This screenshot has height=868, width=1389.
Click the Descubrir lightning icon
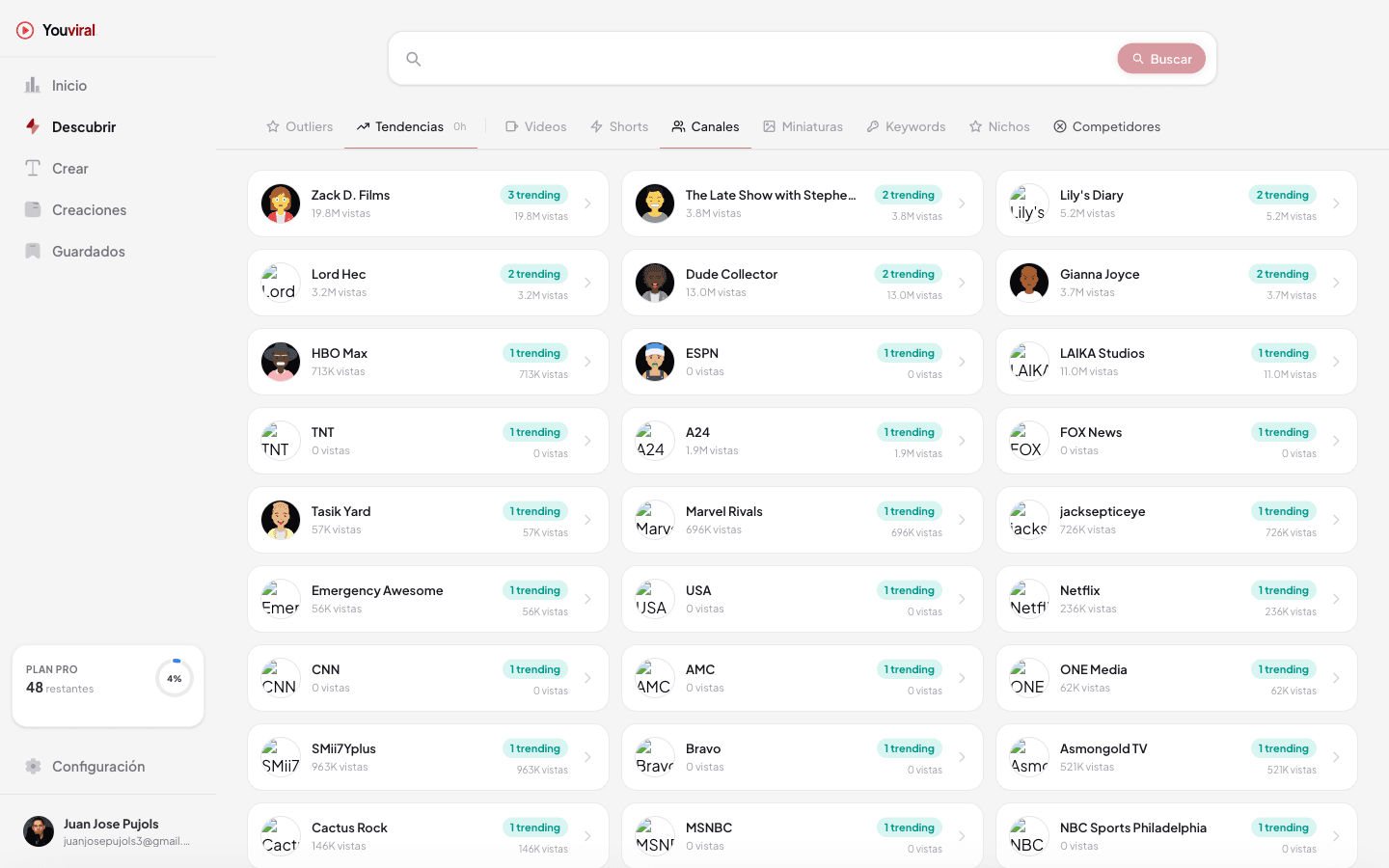point(33,127)
